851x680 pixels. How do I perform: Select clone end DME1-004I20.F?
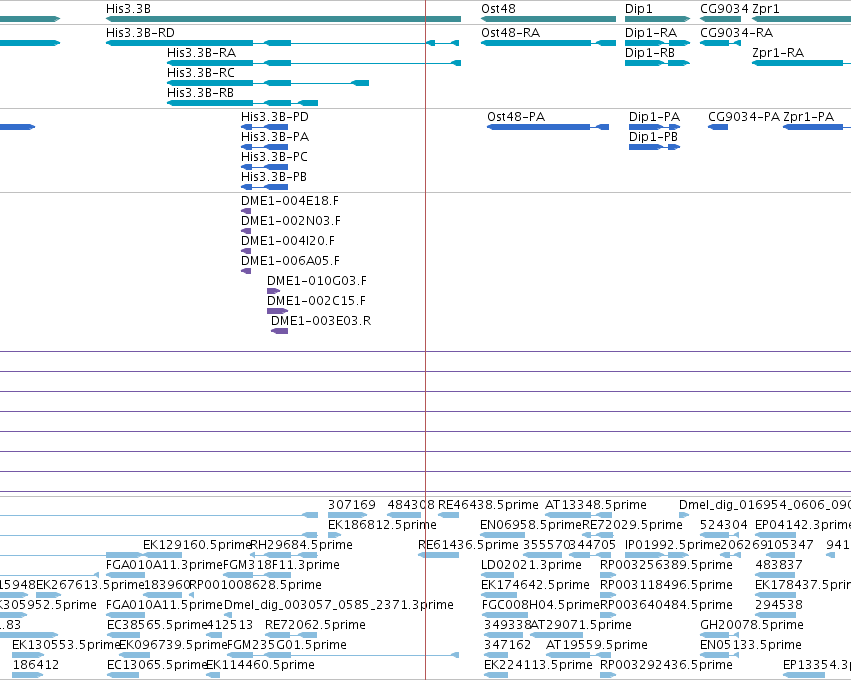point(246,251)
